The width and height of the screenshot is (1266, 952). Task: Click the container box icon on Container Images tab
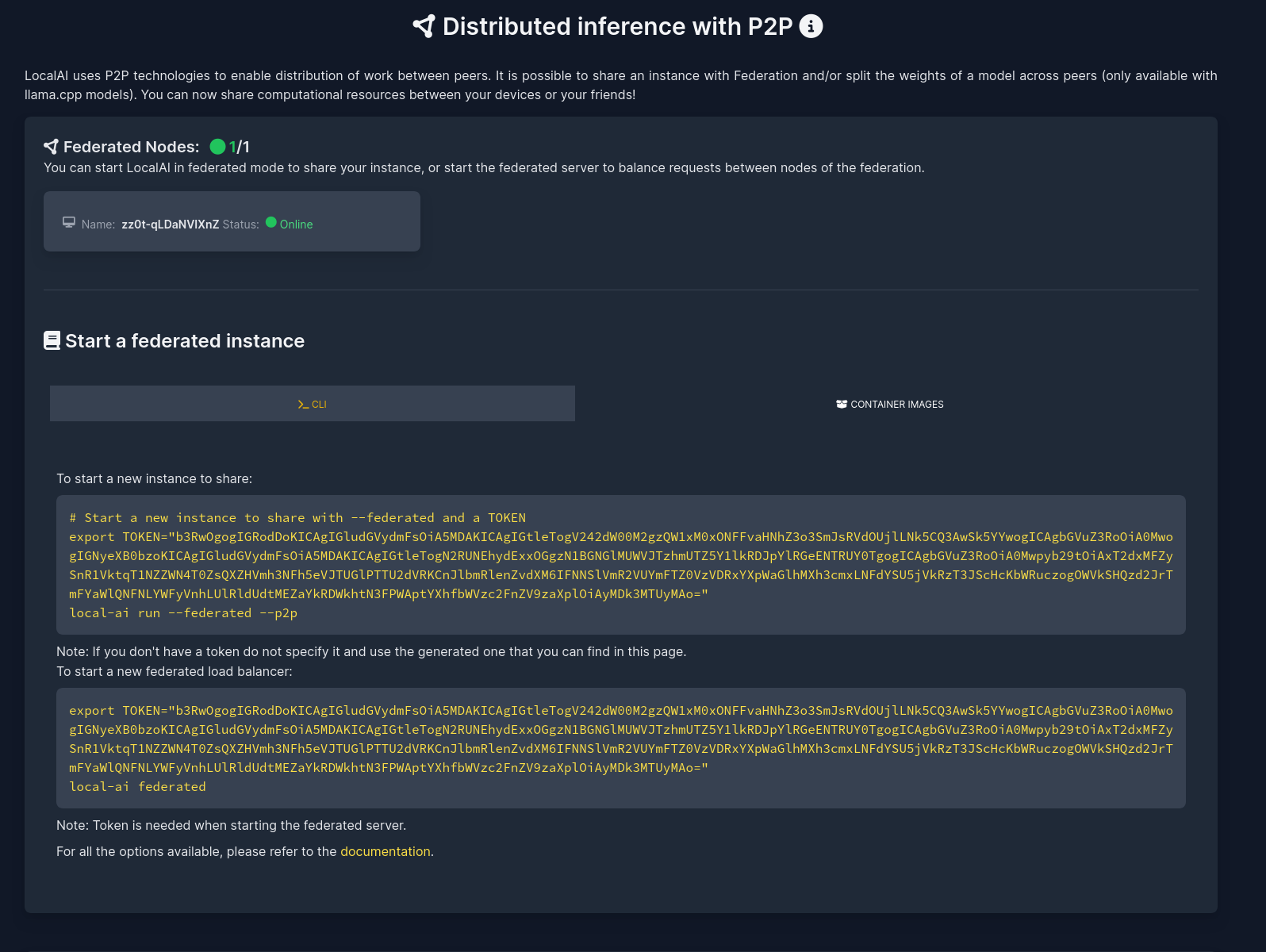tap(842, 405)
